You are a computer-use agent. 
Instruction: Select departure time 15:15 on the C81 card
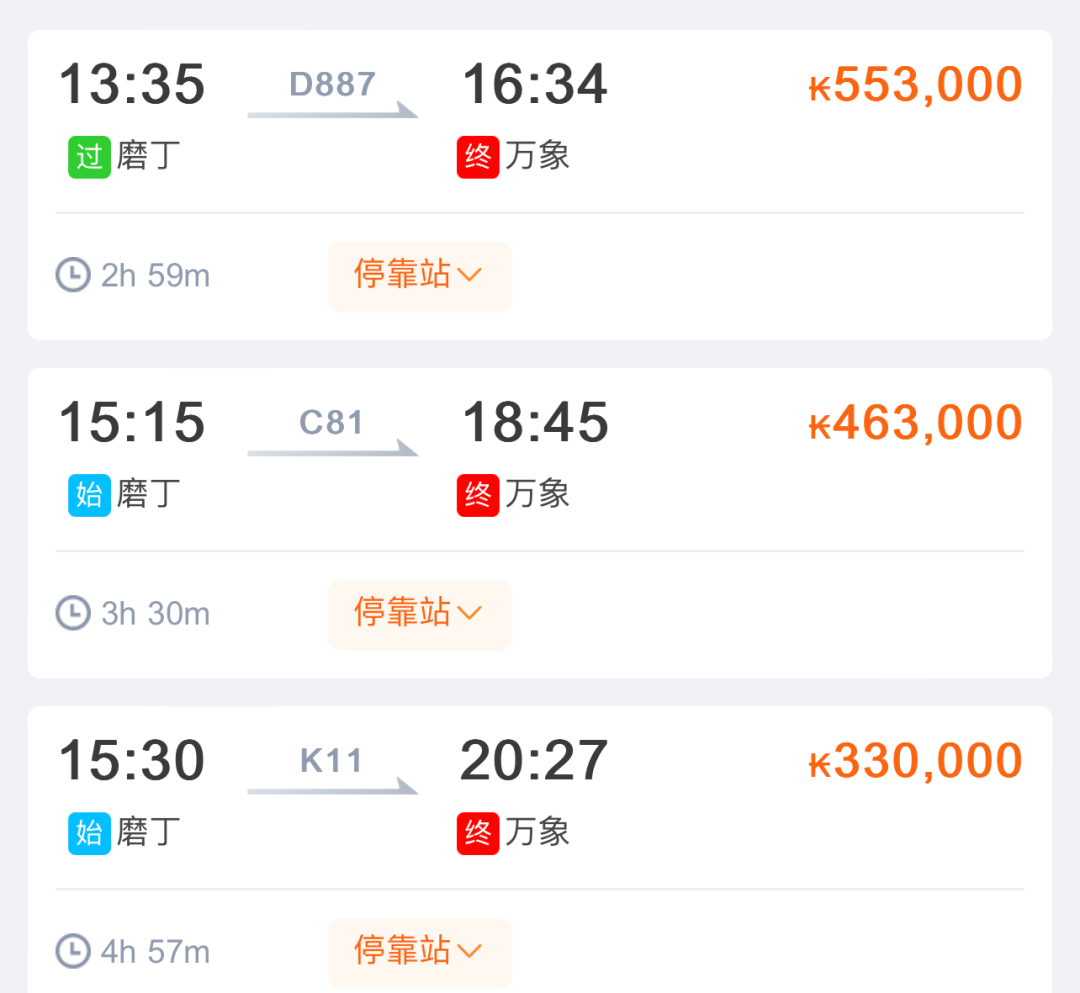click(x=131, y=423)
